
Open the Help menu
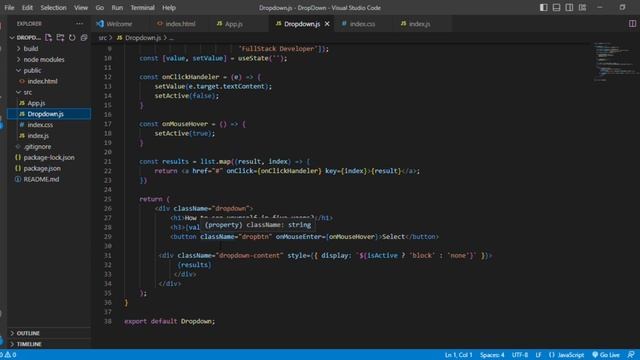[169, 8]
